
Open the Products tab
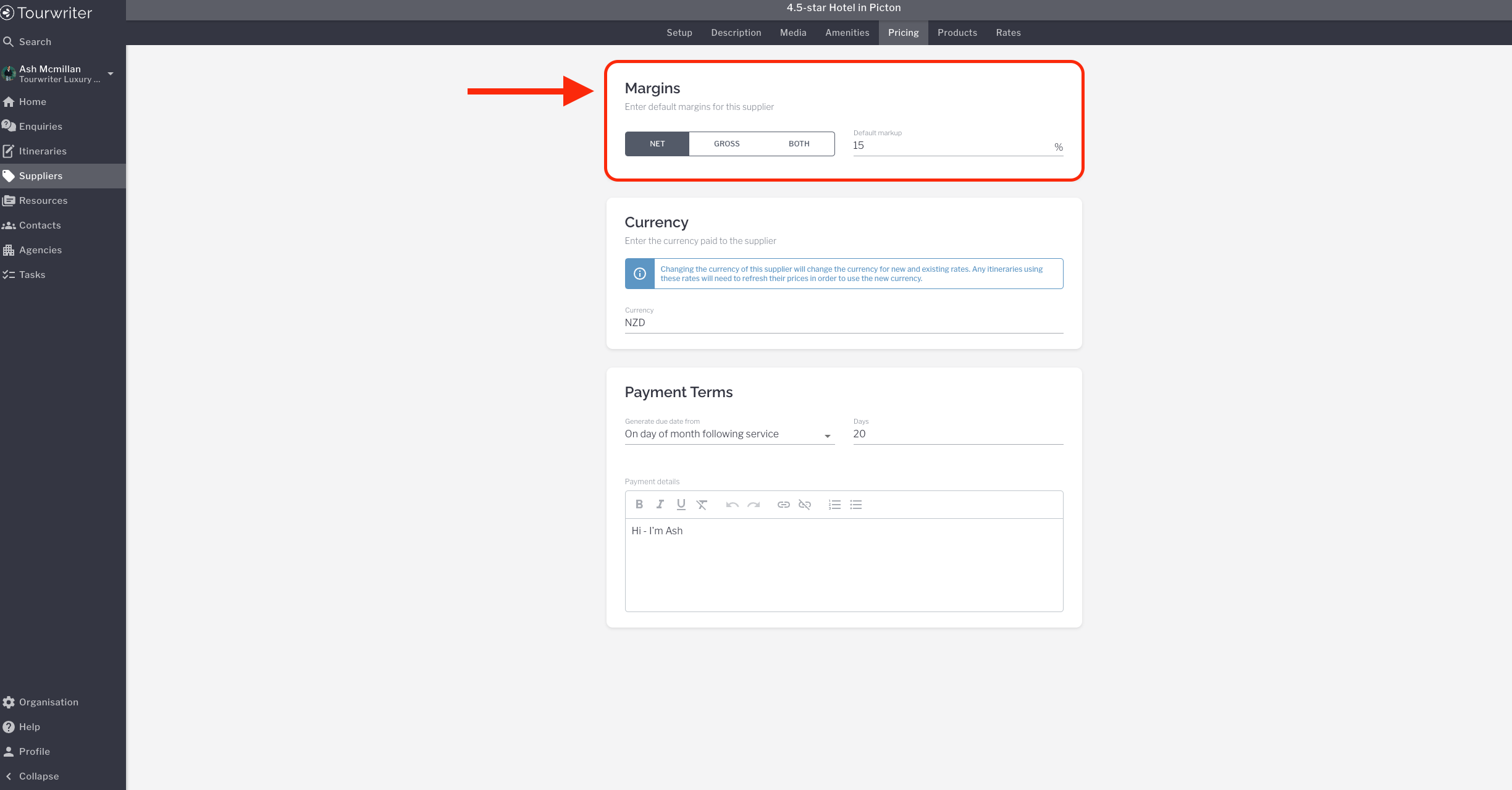957,33
